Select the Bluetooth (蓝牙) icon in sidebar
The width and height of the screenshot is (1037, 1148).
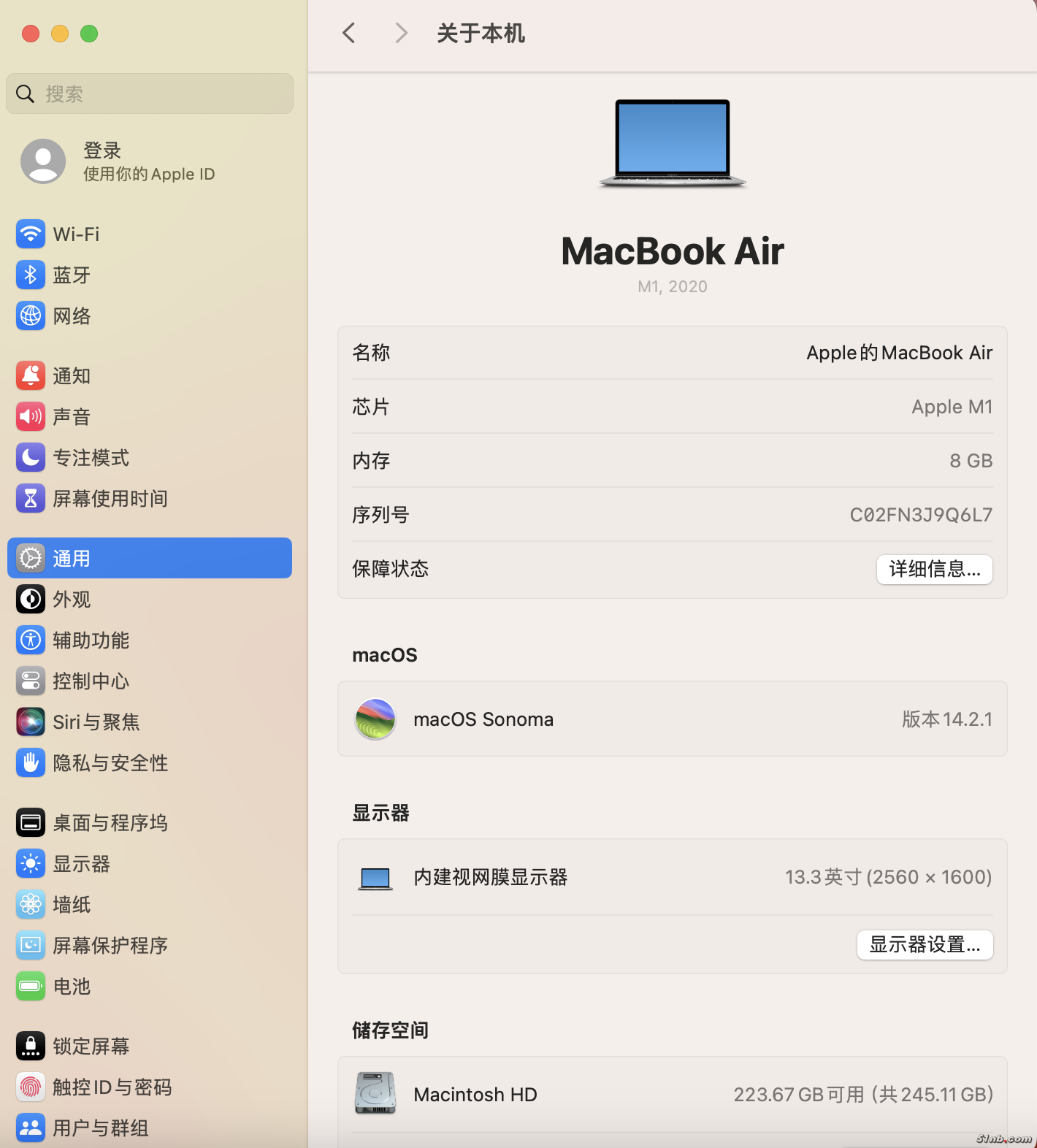click(x=31, y=275)
